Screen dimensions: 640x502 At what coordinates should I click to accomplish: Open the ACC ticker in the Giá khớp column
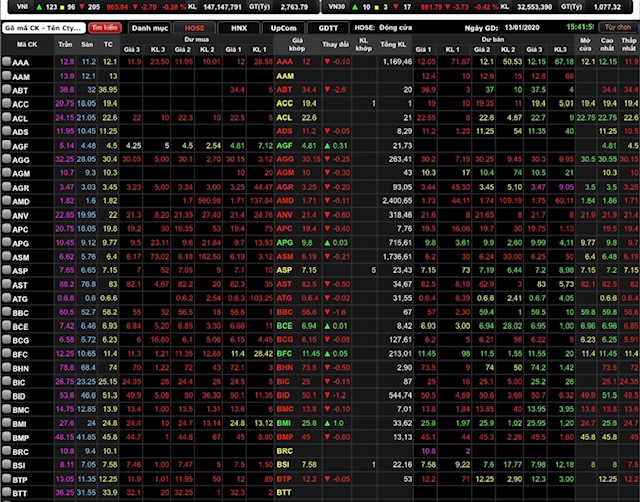point(284,103)
